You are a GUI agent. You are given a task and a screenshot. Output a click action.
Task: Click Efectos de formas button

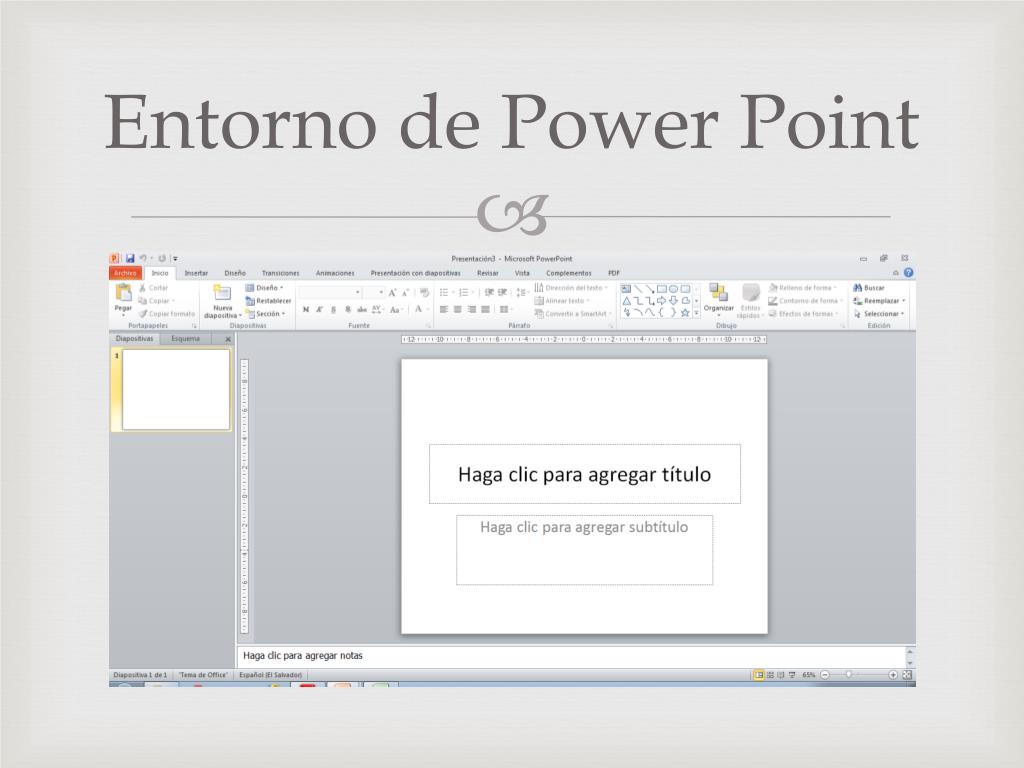click(x=803, y=314)
